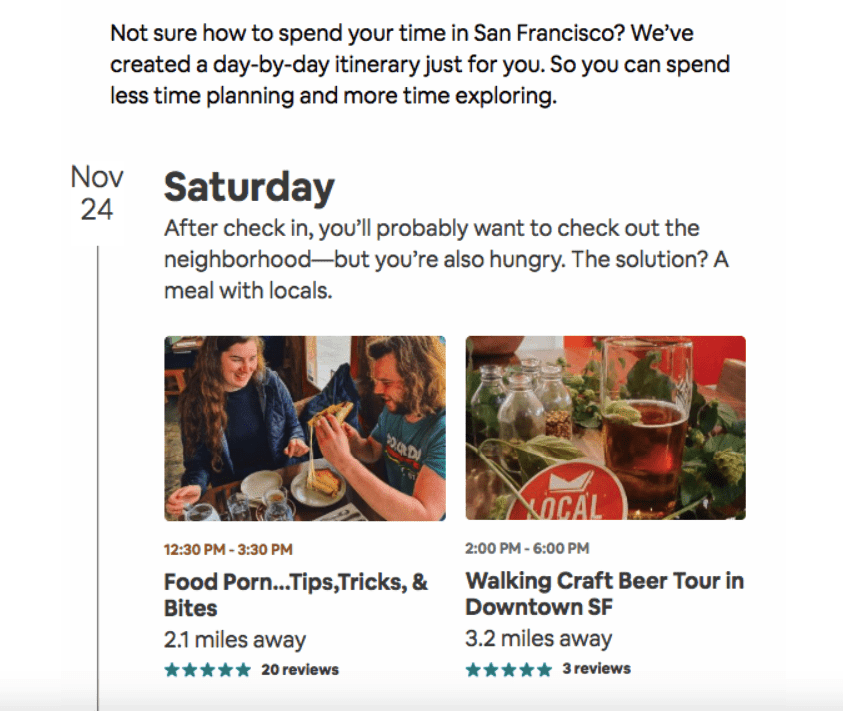Click the star rating icons with 3 reviews
Viewport: 843px width, 711px height.
(x=509, y=669)
